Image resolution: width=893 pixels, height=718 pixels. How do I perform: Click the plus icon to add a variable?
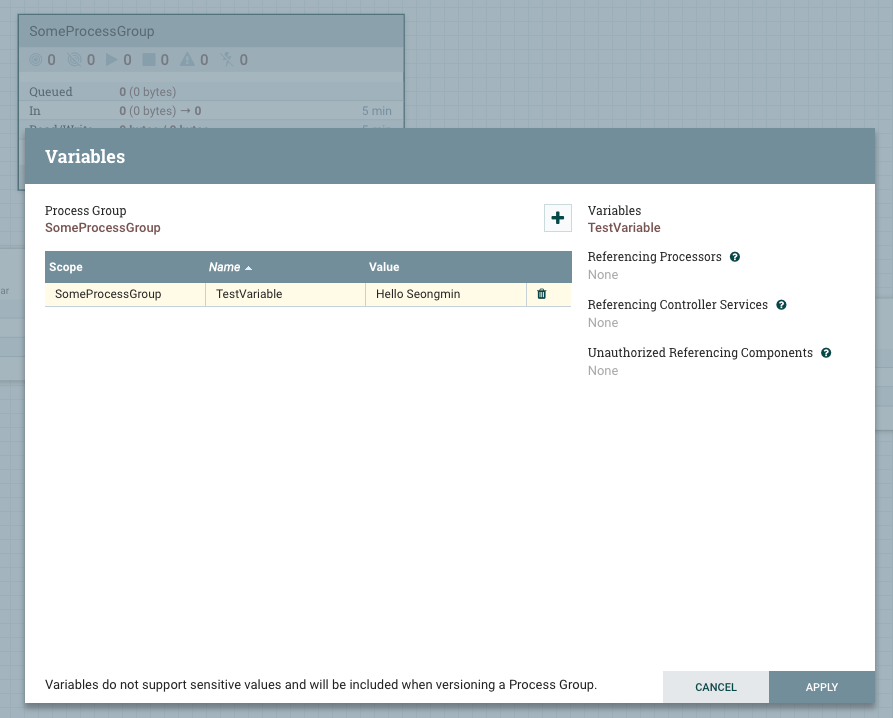[558, 218]
